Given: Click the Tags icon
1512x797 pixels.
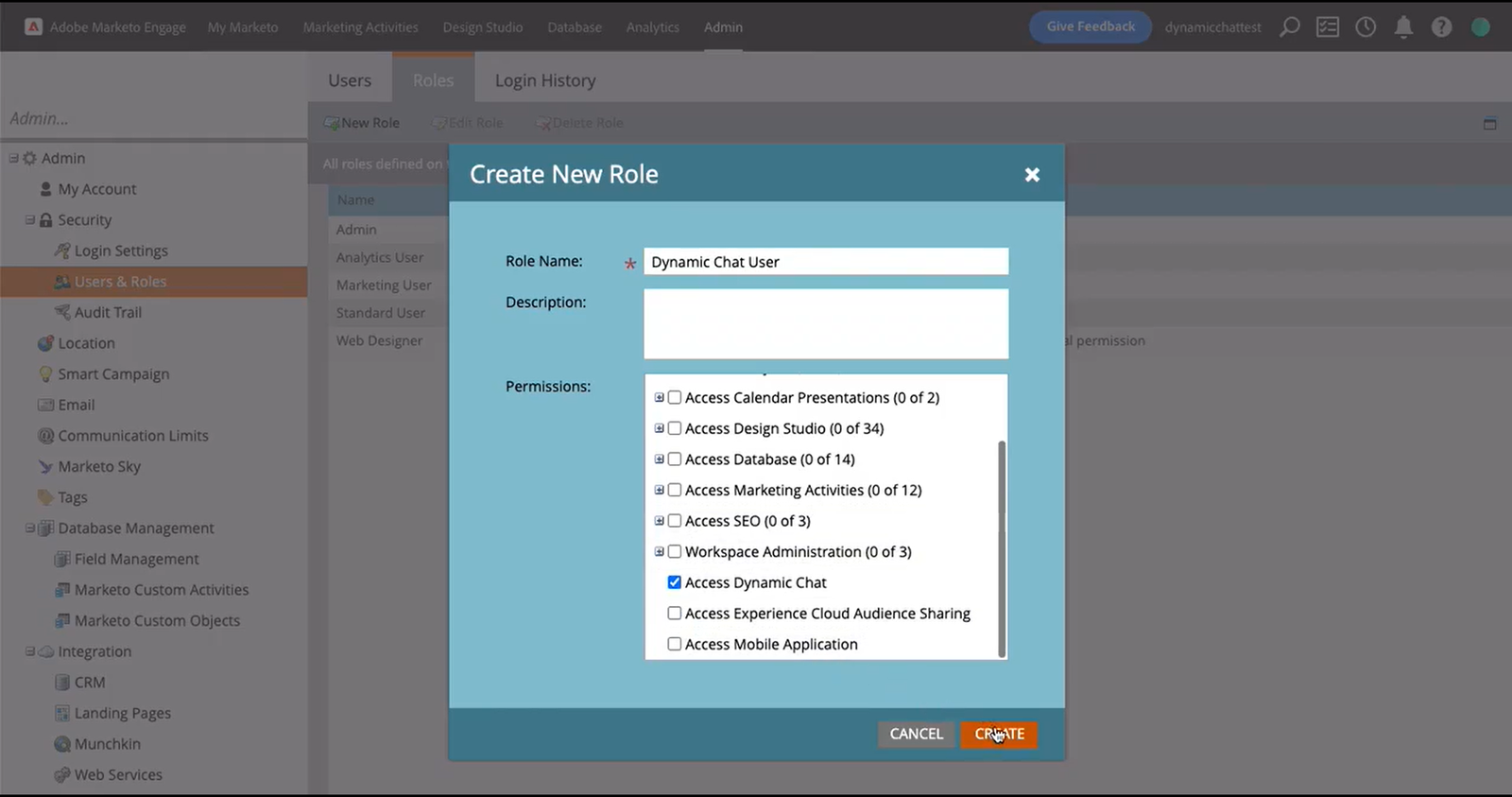Looking at the screenshot, I should [x=45, y=497].
